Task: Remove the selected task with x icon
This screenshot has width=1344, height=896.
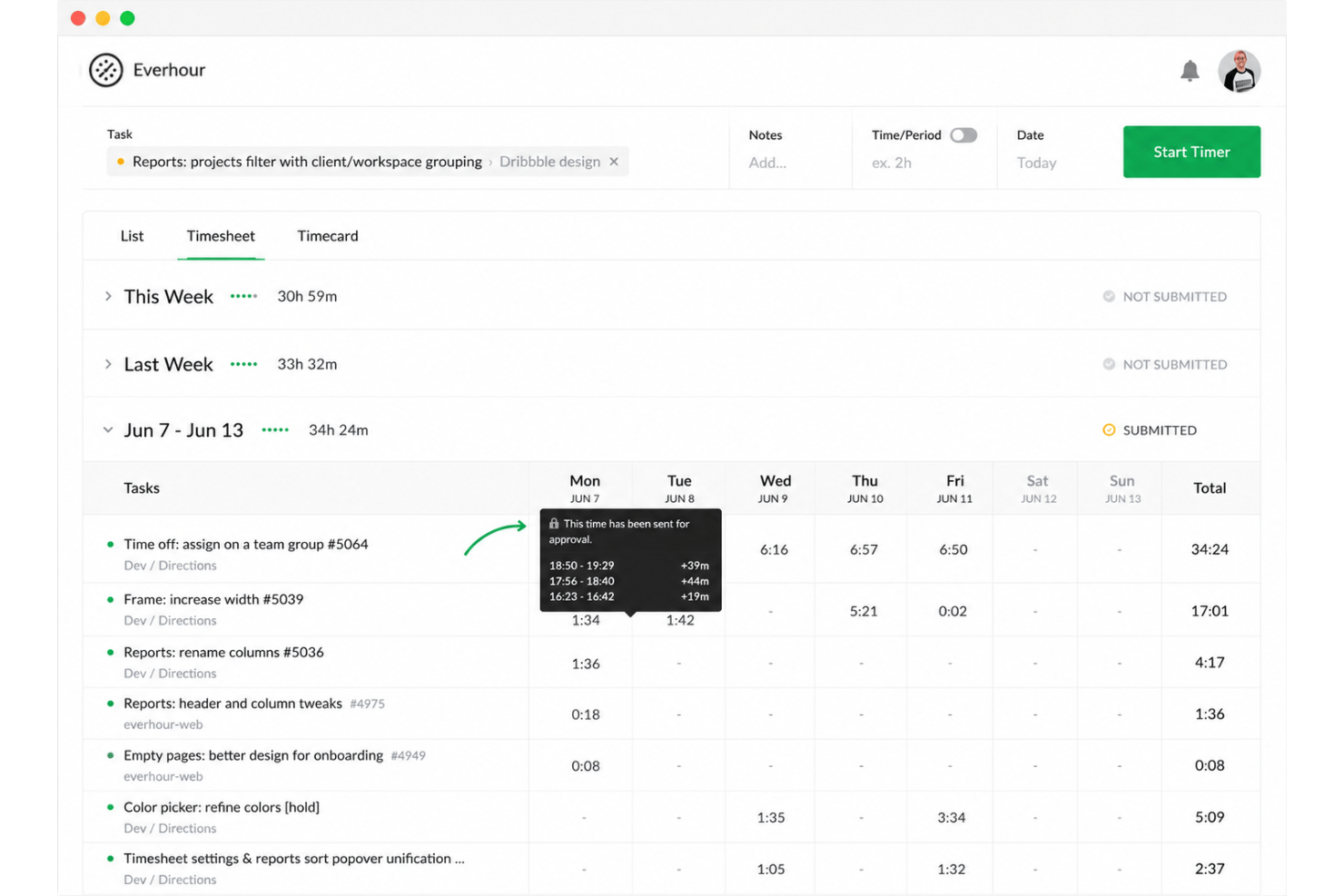Action: click(x=614, y=162)
